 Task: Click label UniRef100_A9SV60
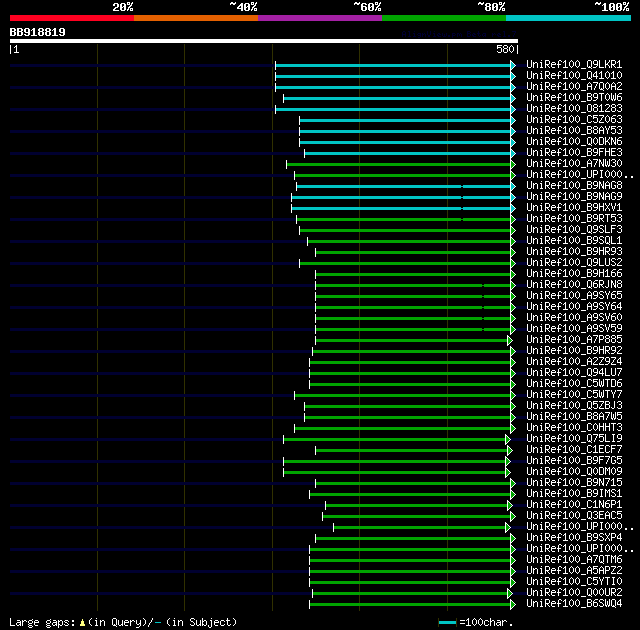pyautogui.click(x=574, y=318)
